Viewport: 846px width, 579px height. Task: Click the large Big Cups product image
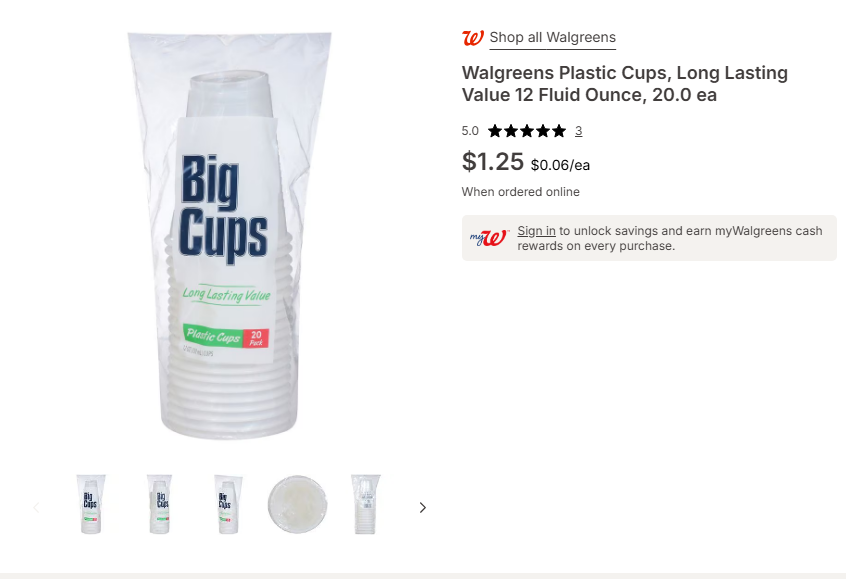[229, 236]
